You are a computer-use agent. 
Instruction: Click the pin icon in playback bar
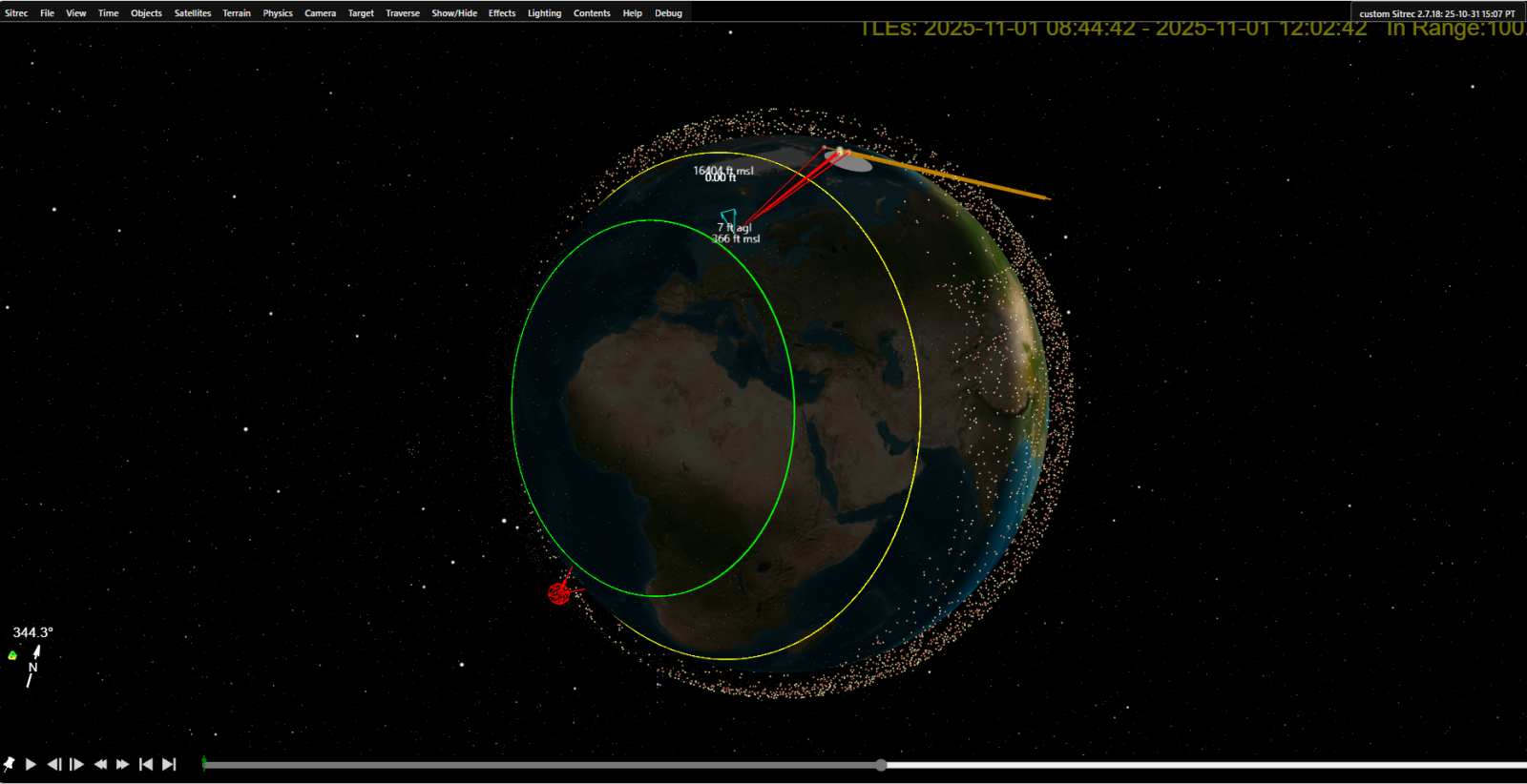pos(10,764)
